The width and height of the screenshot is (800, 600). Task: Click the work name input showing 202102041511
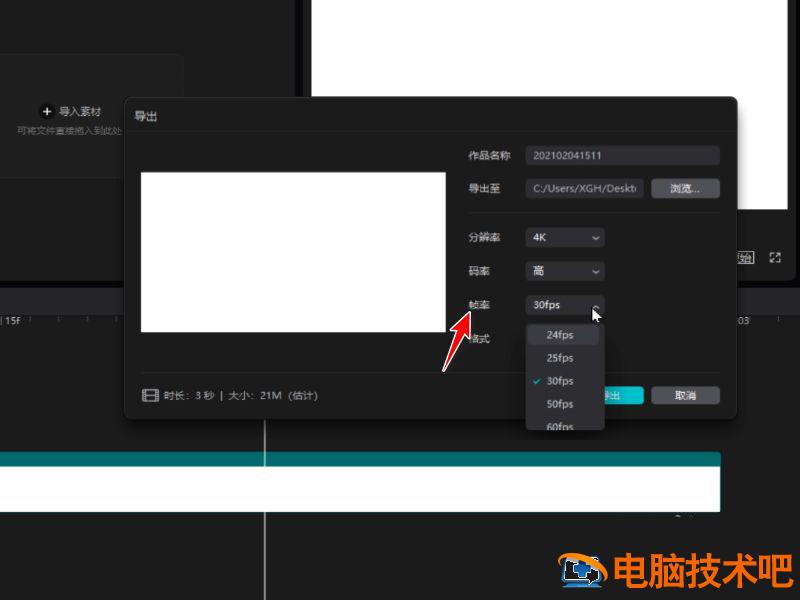622,155
